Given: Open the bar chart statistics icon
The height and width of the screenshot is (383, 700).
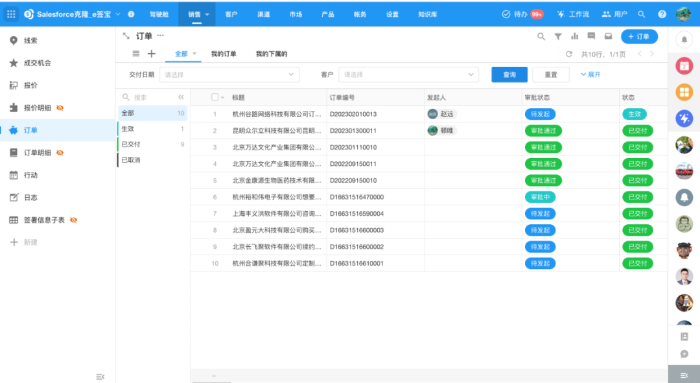Looking at the screenshot, I should 575,36.
